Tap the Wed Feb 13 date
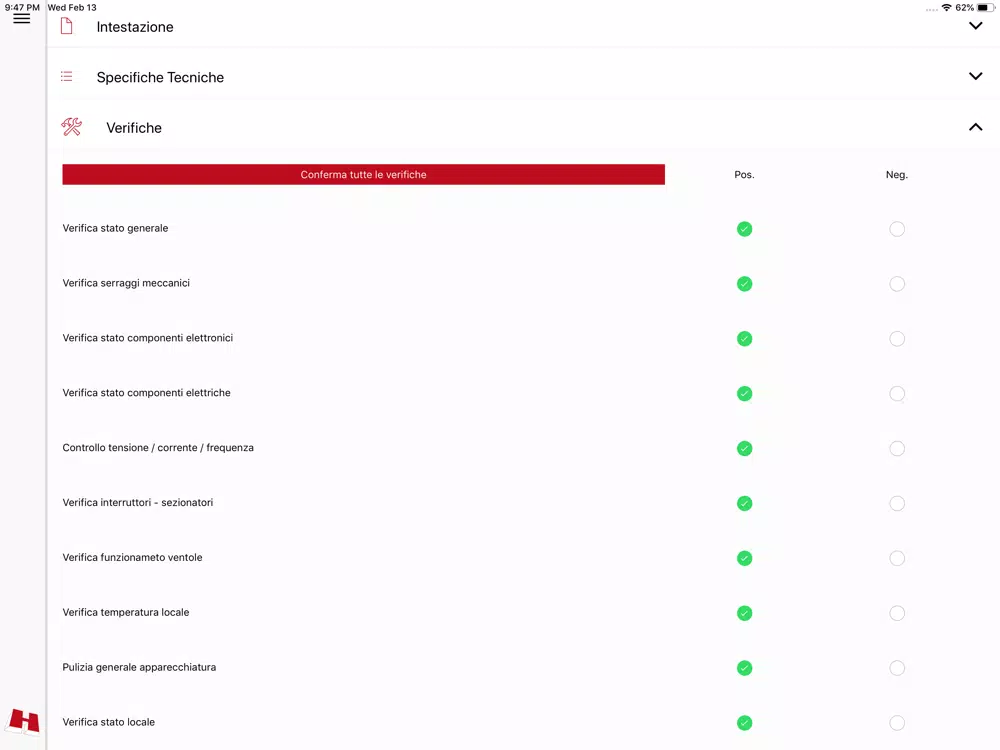The width and height of the screenshot is (1000, 750). click(72, 7)
